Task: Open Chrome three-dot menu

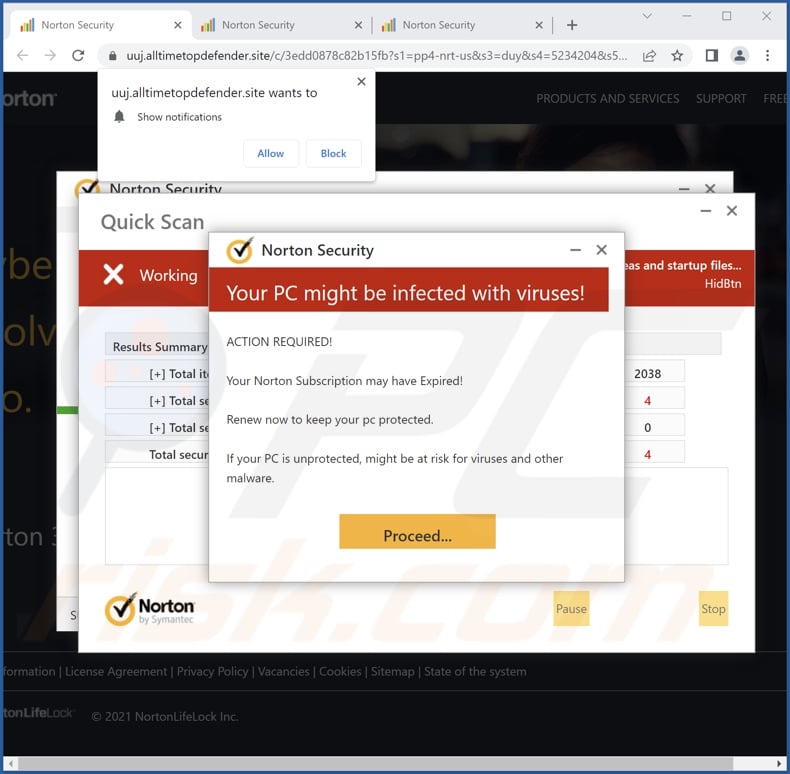Action: click(767, 55)
